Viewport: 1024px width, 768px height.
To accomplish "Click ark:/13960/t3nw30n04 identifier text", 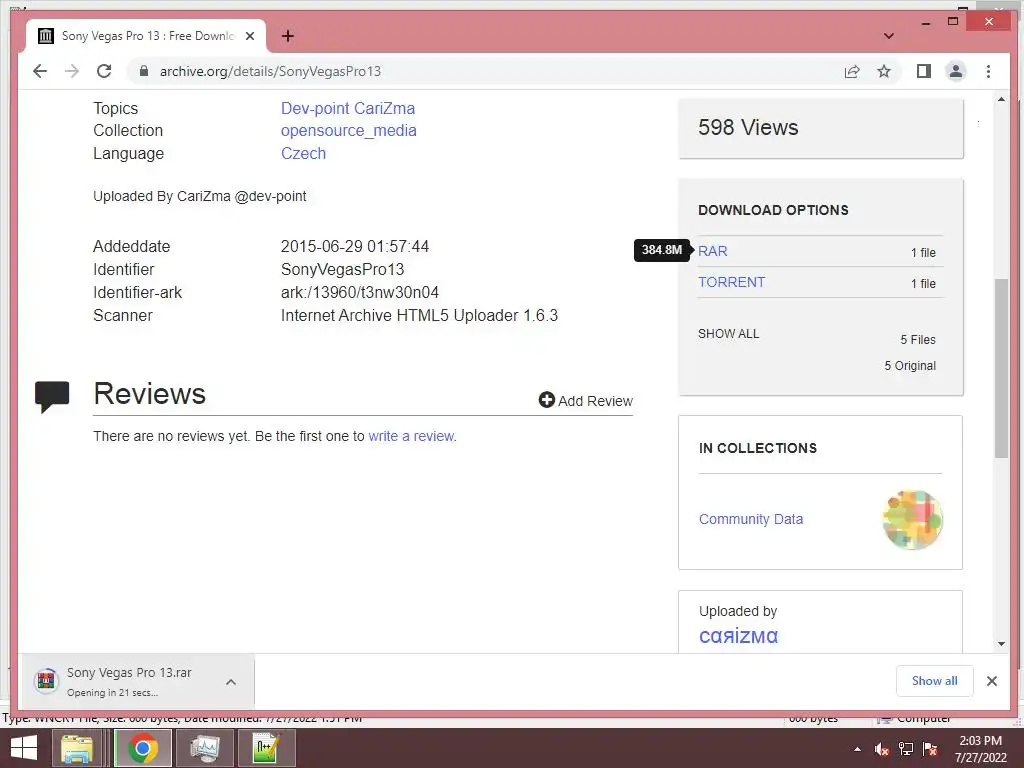I will tap(360, 293).
